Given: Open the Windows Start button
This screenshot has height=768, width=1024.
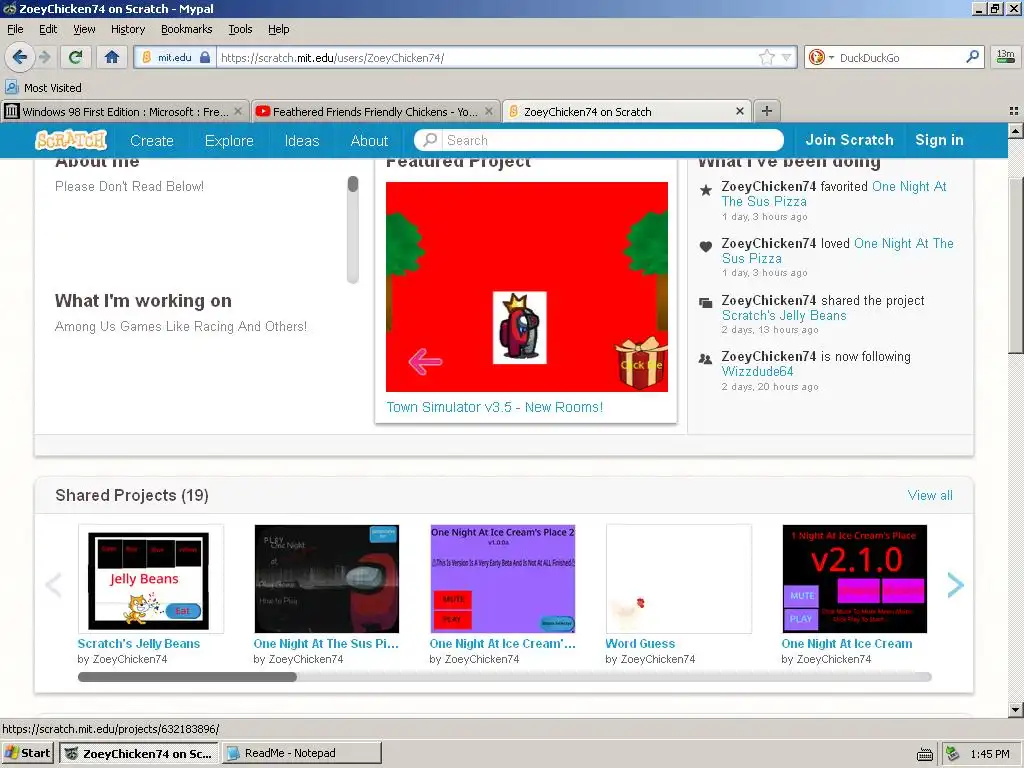Looking at the screenshot, I should (x=27, y=753).
